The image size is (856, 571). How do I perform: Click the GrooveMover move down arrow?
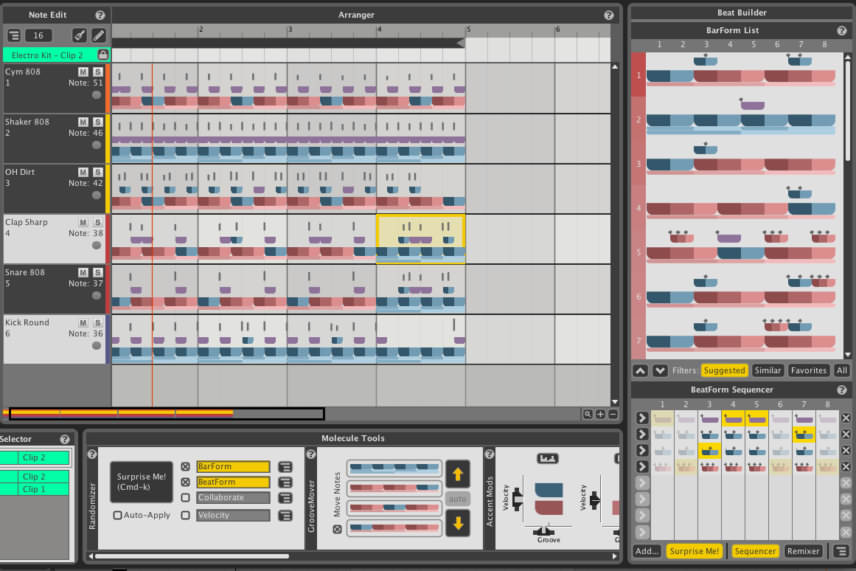pyautogui.click(x=457, y=523)
